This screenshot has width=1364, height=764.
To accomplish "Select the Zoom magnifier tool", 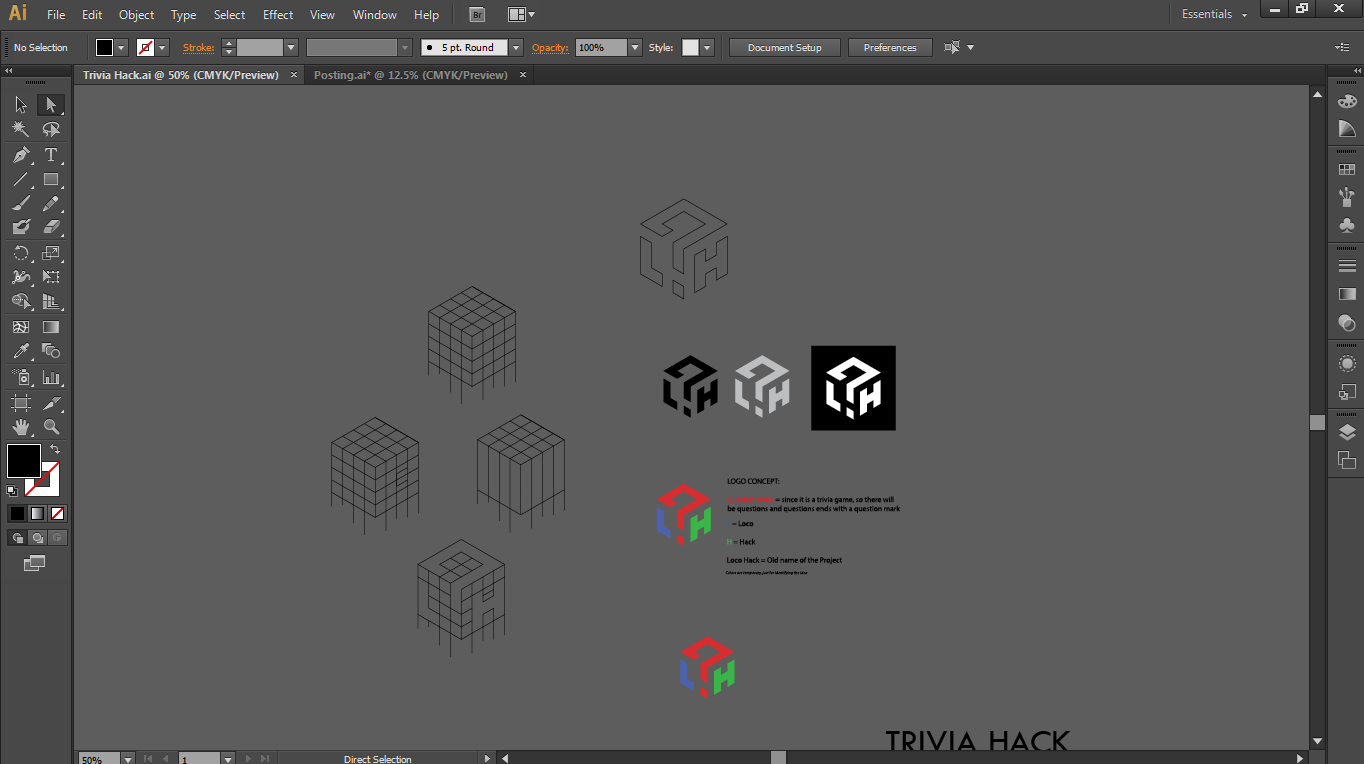I will click(51, 427).
